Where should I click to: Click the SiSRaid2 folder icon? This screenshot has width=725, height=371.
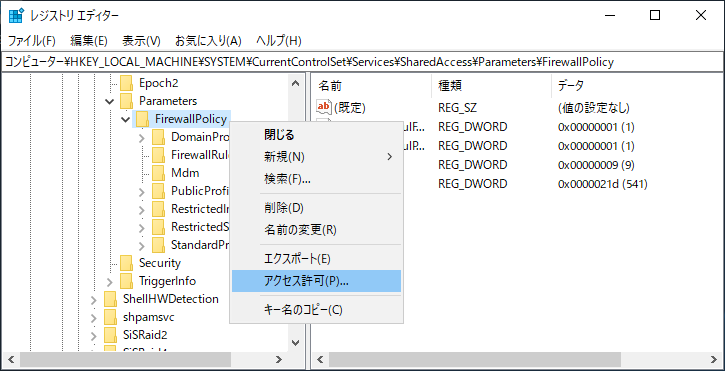[x=111, y=334]
